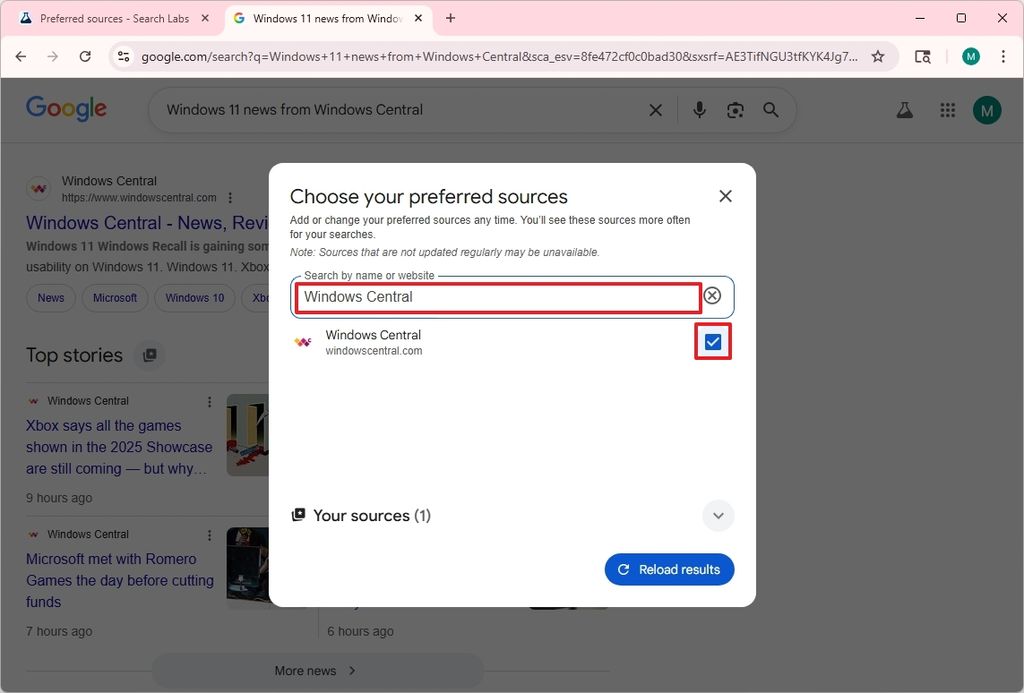Clear the Google search box query

click(x=655, y=110)
